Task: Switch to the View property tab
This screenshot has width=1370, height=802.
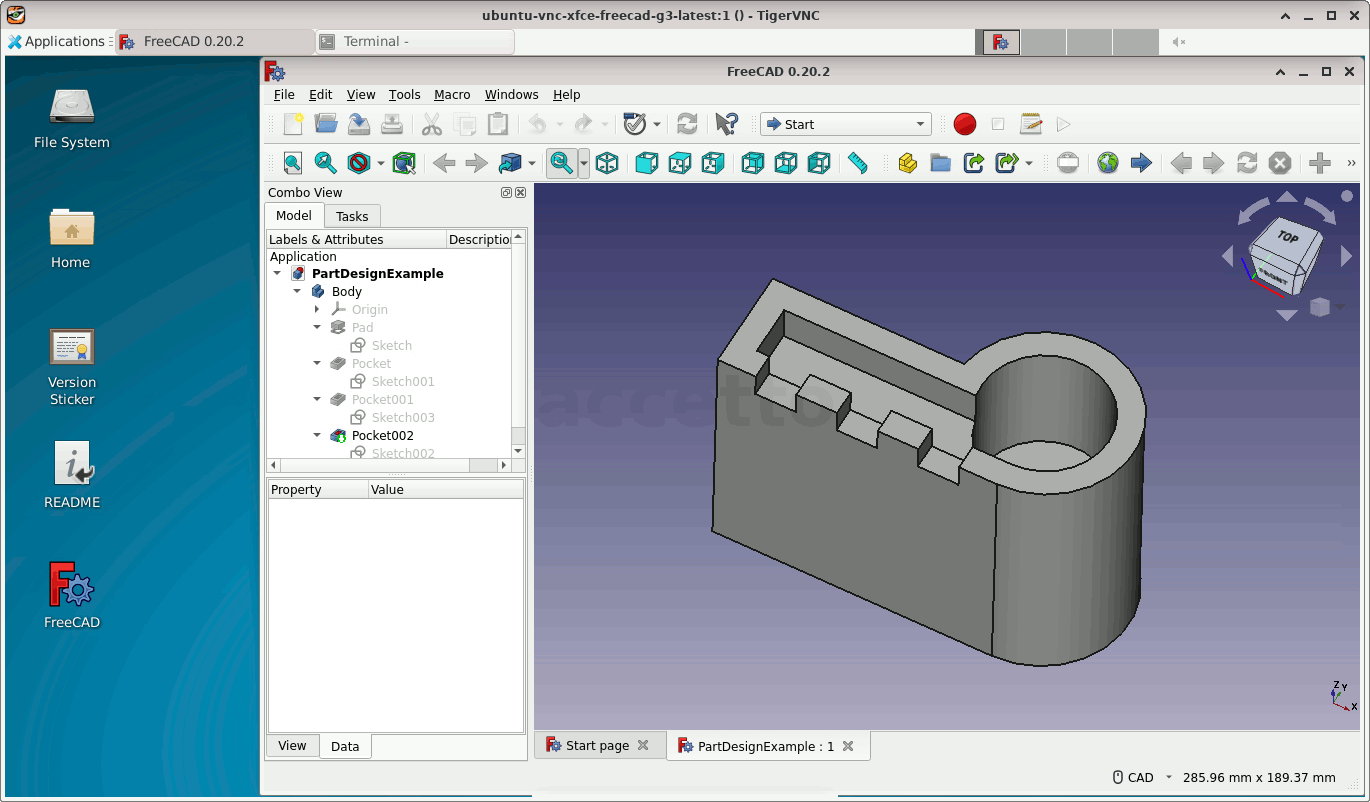Action: tap(292, 745)
